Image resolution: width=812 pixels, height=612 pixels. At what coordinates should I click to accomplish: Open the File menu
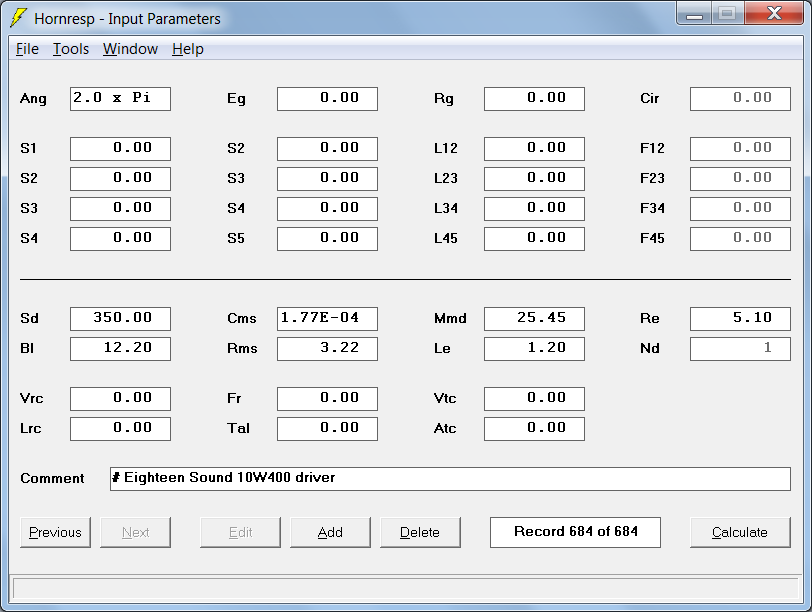click(x=27, y=49)
